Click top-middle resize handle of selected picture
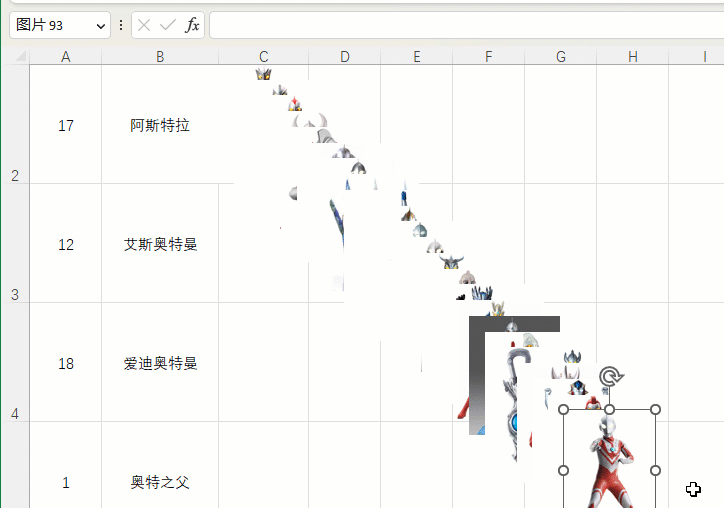This screenshot has width=724, height=508. pos(609,410)
